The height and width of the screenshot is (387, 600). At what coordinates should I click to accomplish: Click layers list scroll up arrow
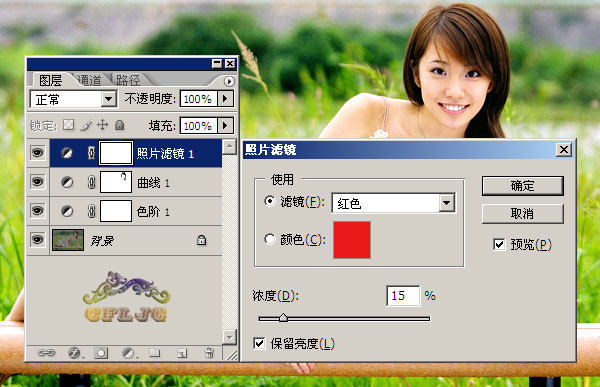tap(229, 147)
